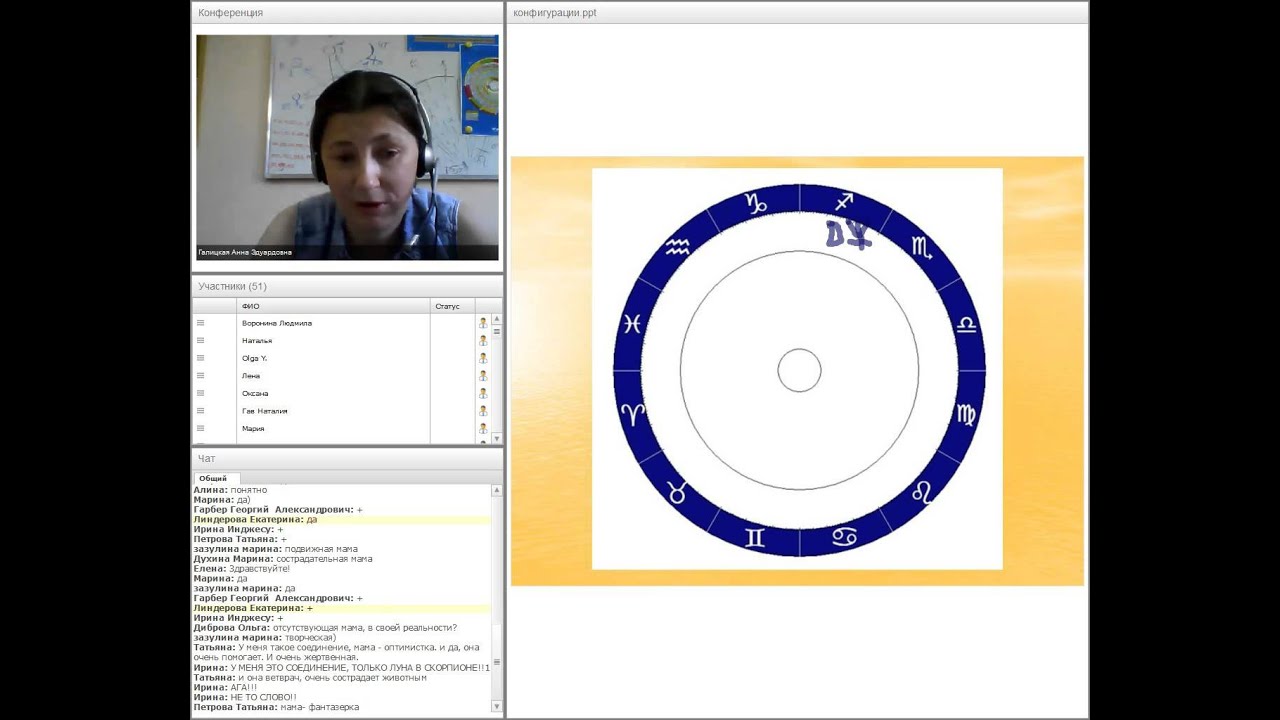1280x720 pixels.
Task: Click the chat scrollbar thumb
Action: click(x=497, y=662)
